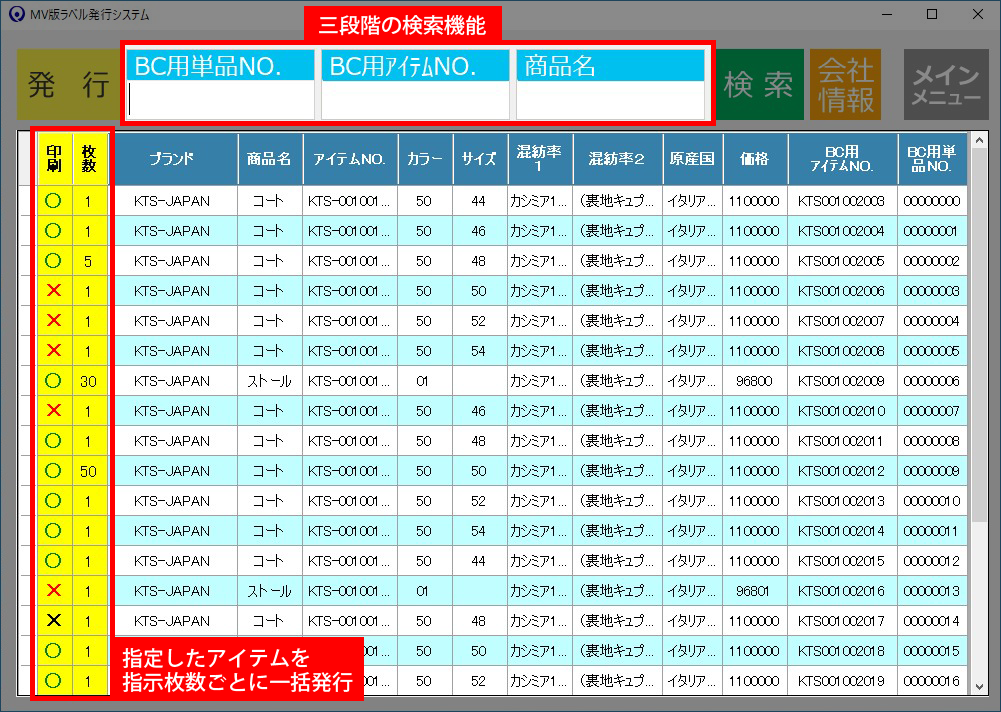Select the cell with price 96801

point(755,591)
